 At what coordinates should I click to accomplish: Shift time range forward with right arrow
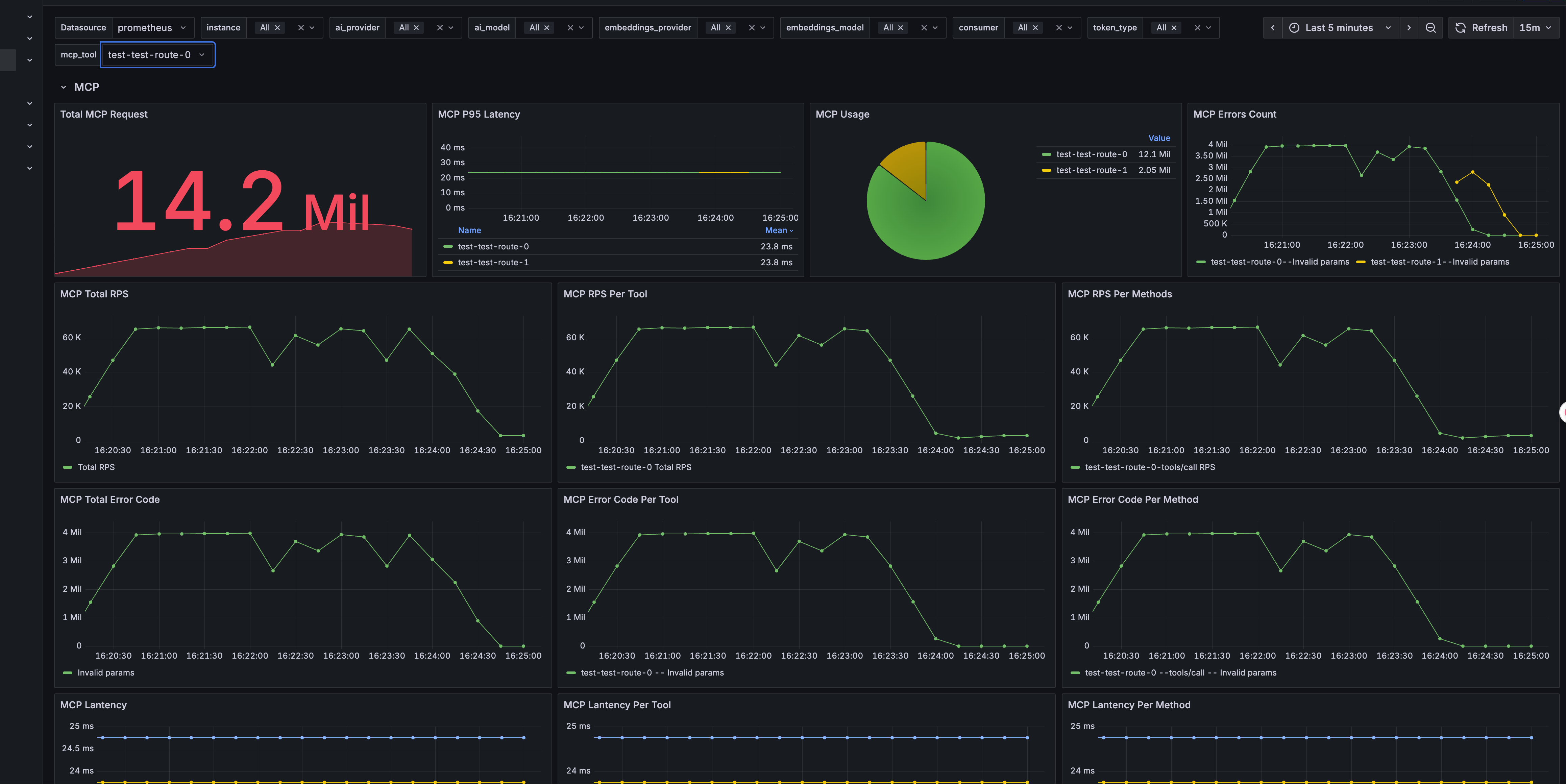tap(1409, 28)
